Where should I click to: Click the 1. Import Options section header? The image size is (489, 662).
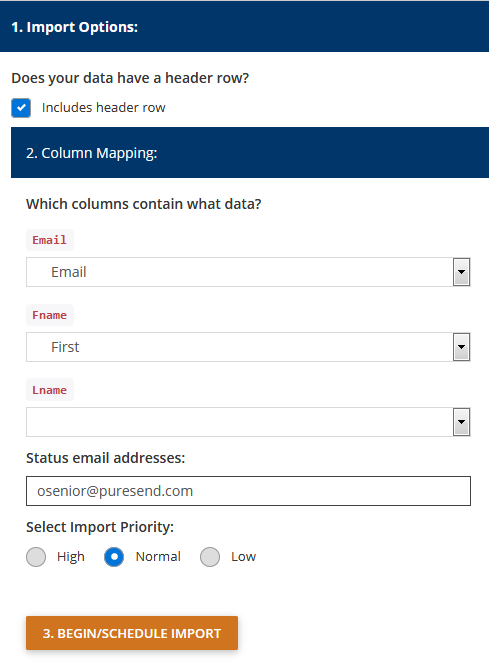pyautogui.click(x=244, y=27)
